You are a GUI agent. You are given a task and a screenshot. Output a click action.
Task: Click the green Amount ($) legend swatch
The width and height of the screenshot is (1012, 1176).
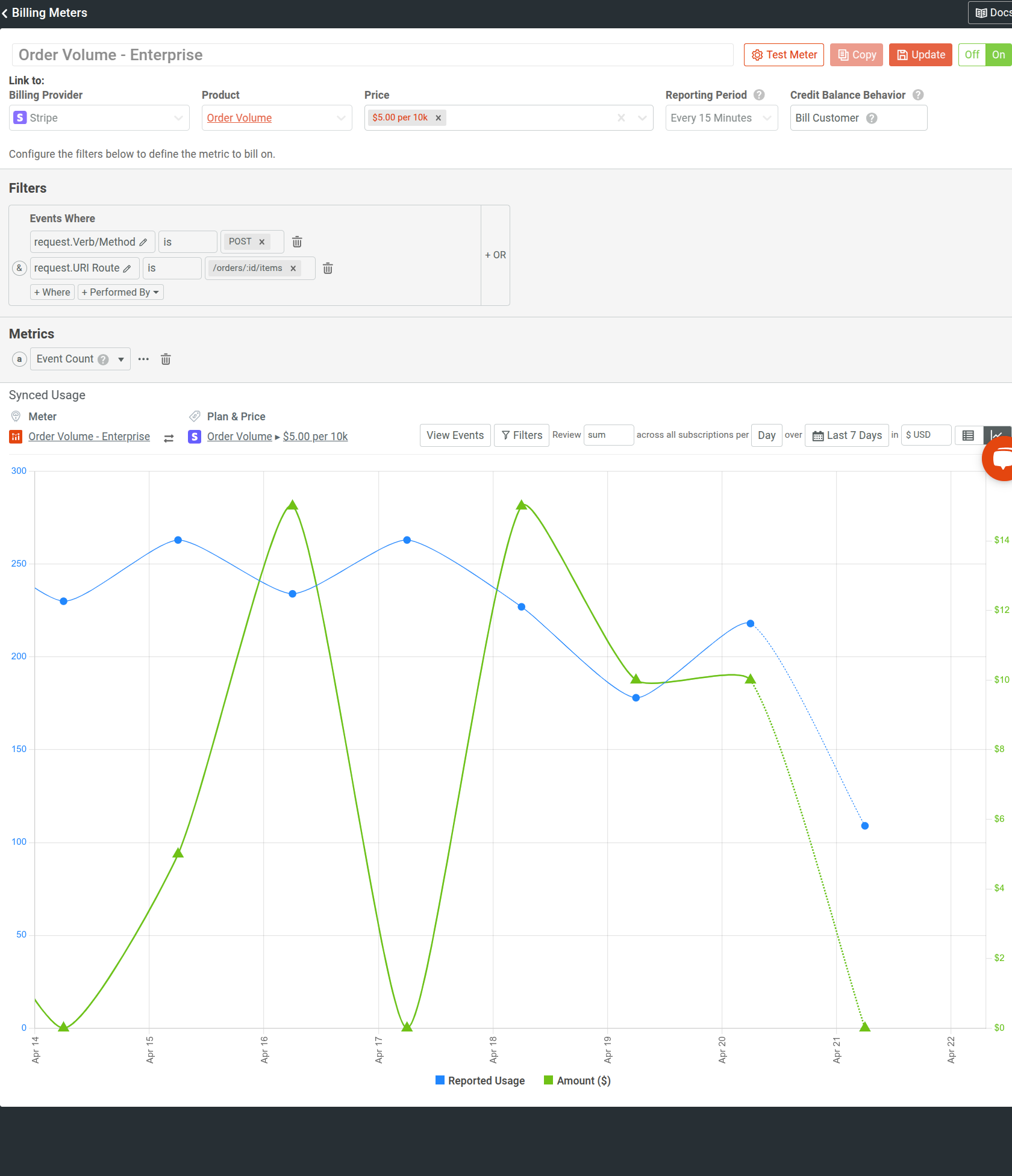pos(548,1080)
